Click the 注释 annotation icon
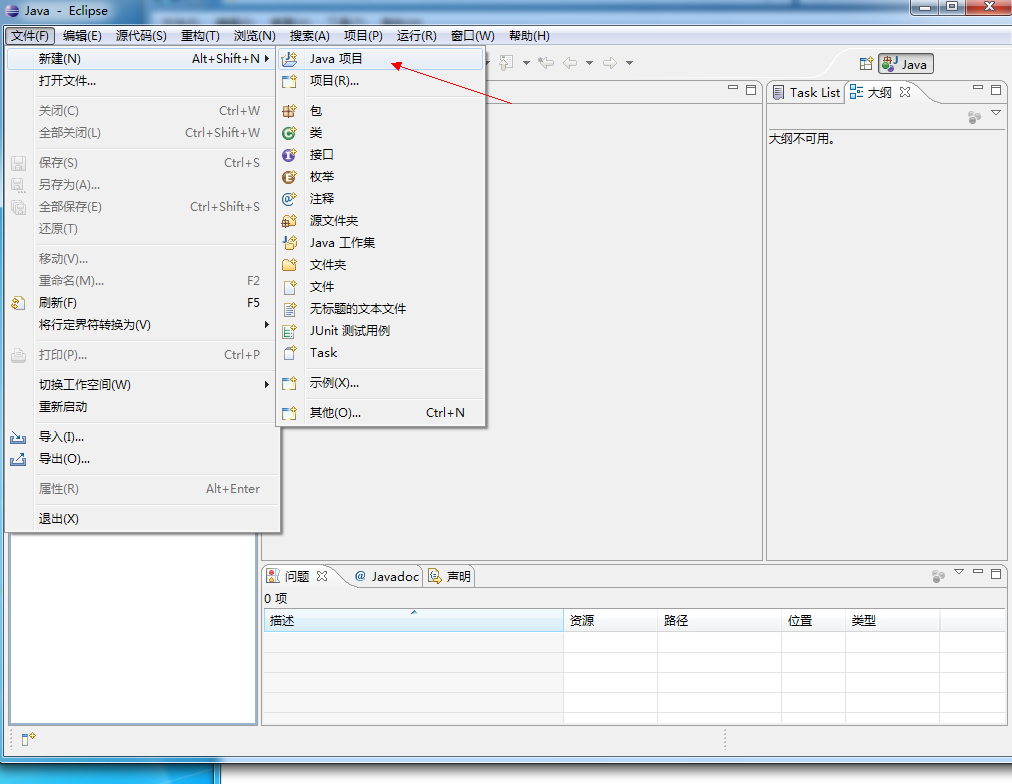The width and height of the screenshot is (1012, 784). pyautogui.click(x=289, y=199)
